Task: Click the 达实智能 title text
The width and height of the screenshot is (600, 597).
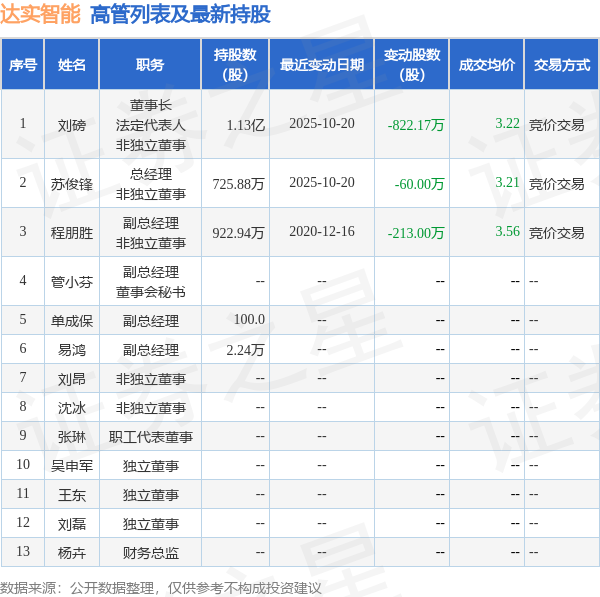Action: tap(41, 14)
